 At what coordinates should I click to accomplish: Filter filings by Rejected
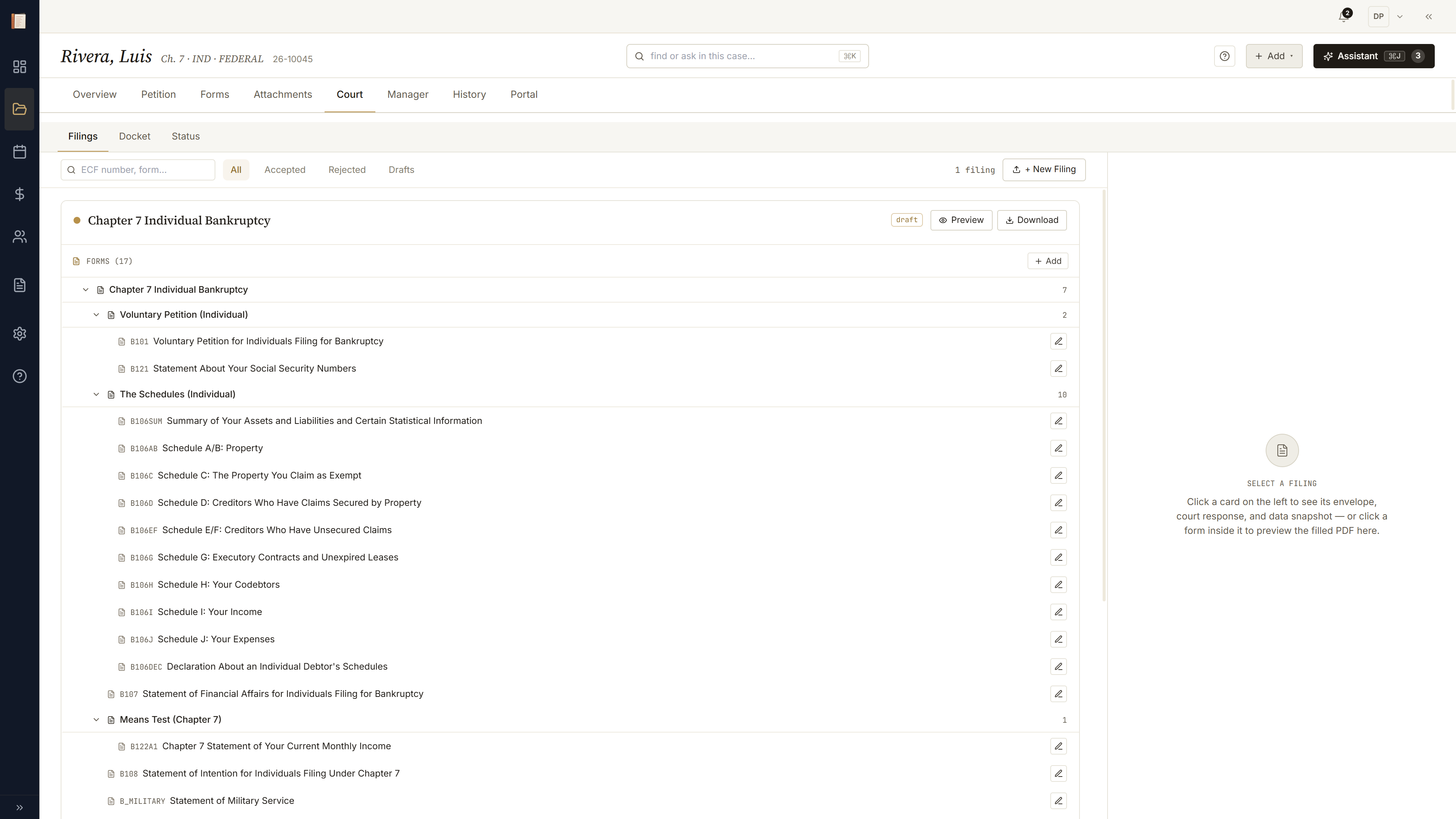point(347,169)
